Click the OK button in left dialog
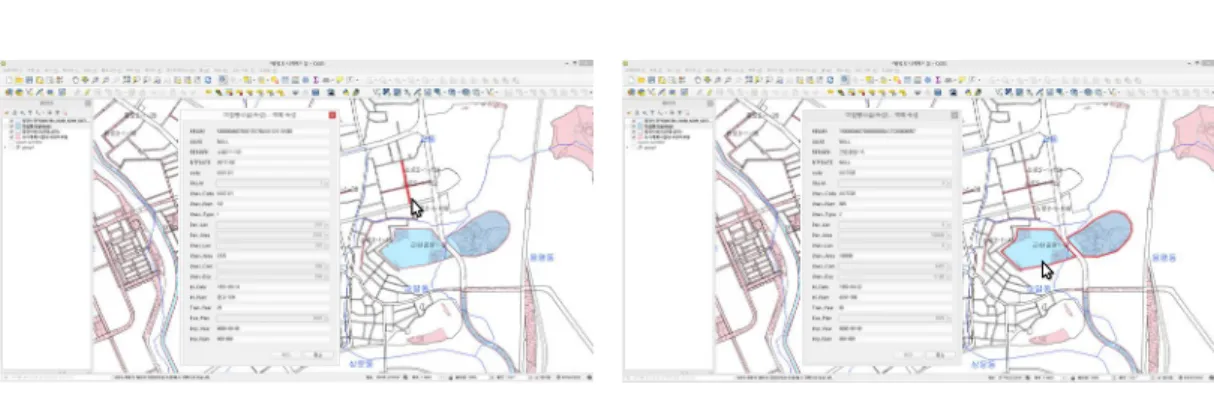This screenshot has height=399, width=1214. [x=285, y=354]
